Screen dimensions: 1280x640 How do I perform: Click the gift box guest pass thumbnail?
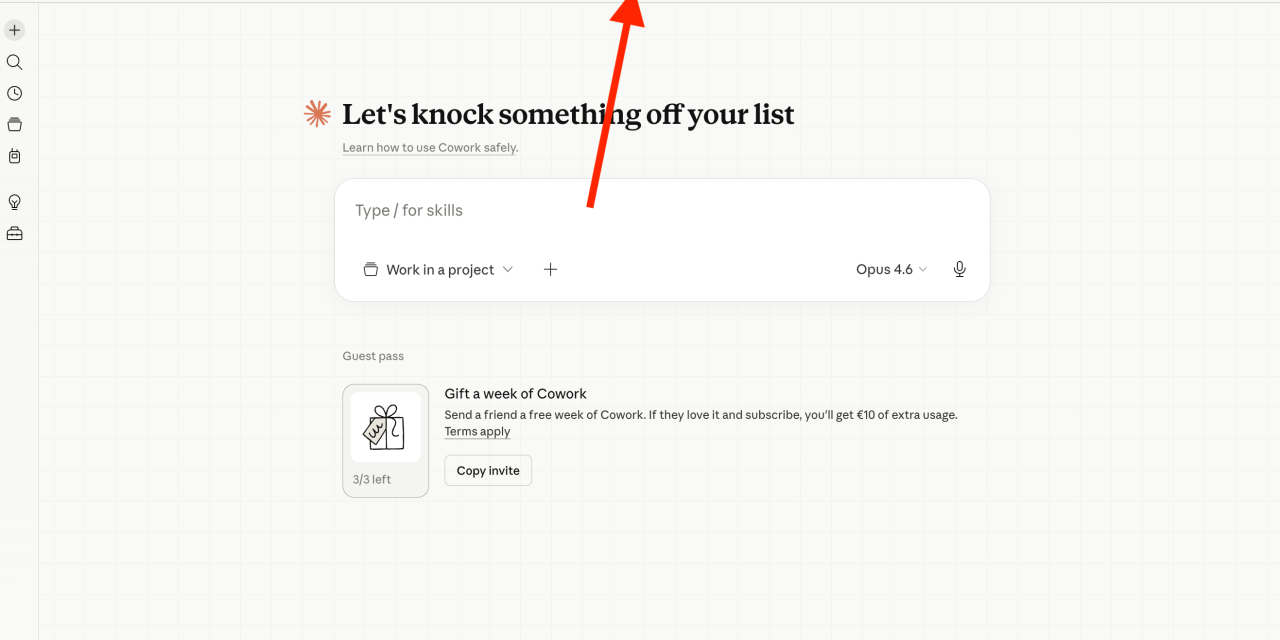coord(385,427)
